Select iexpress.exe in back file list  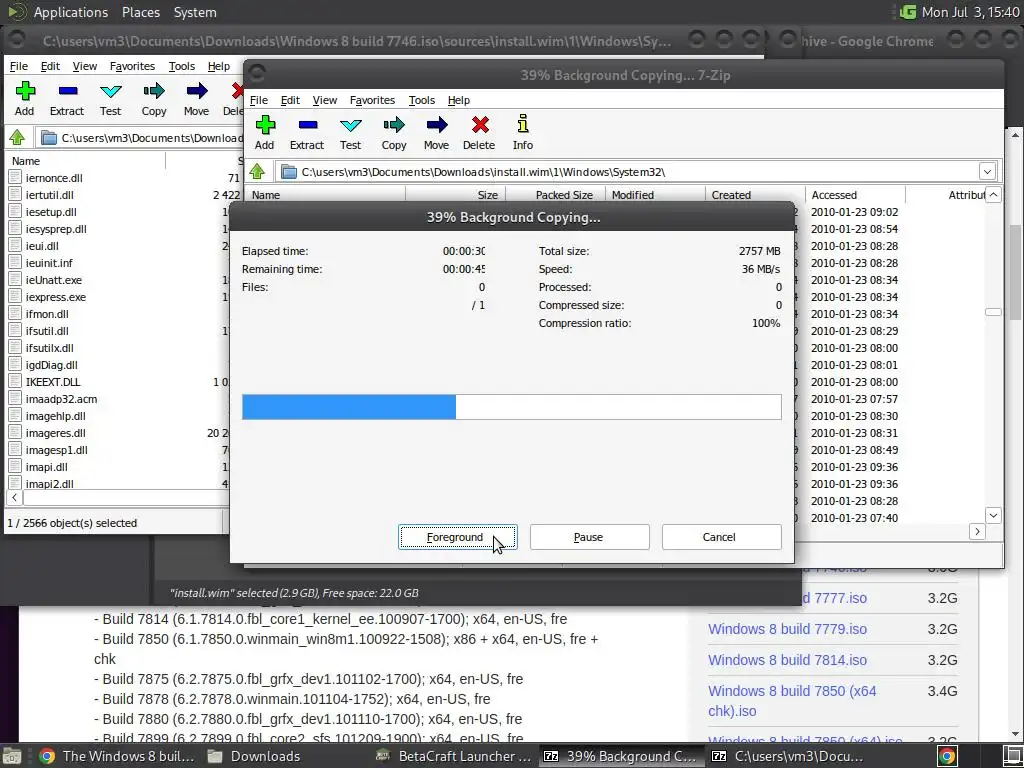click(56, 297)
